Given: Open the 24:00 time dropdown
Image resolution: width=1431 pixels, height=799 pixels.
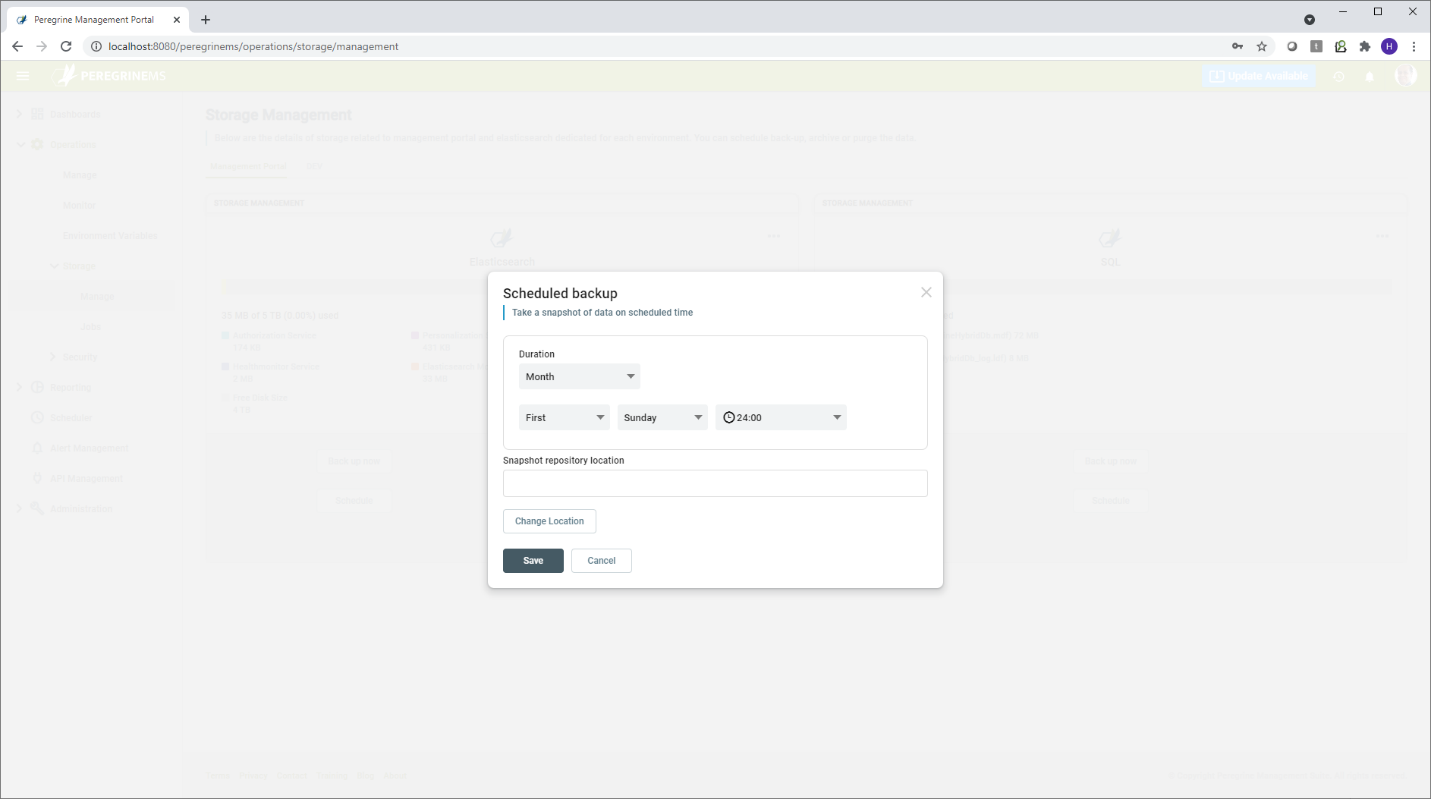Looking at the screenshot, I should point(781,418).
